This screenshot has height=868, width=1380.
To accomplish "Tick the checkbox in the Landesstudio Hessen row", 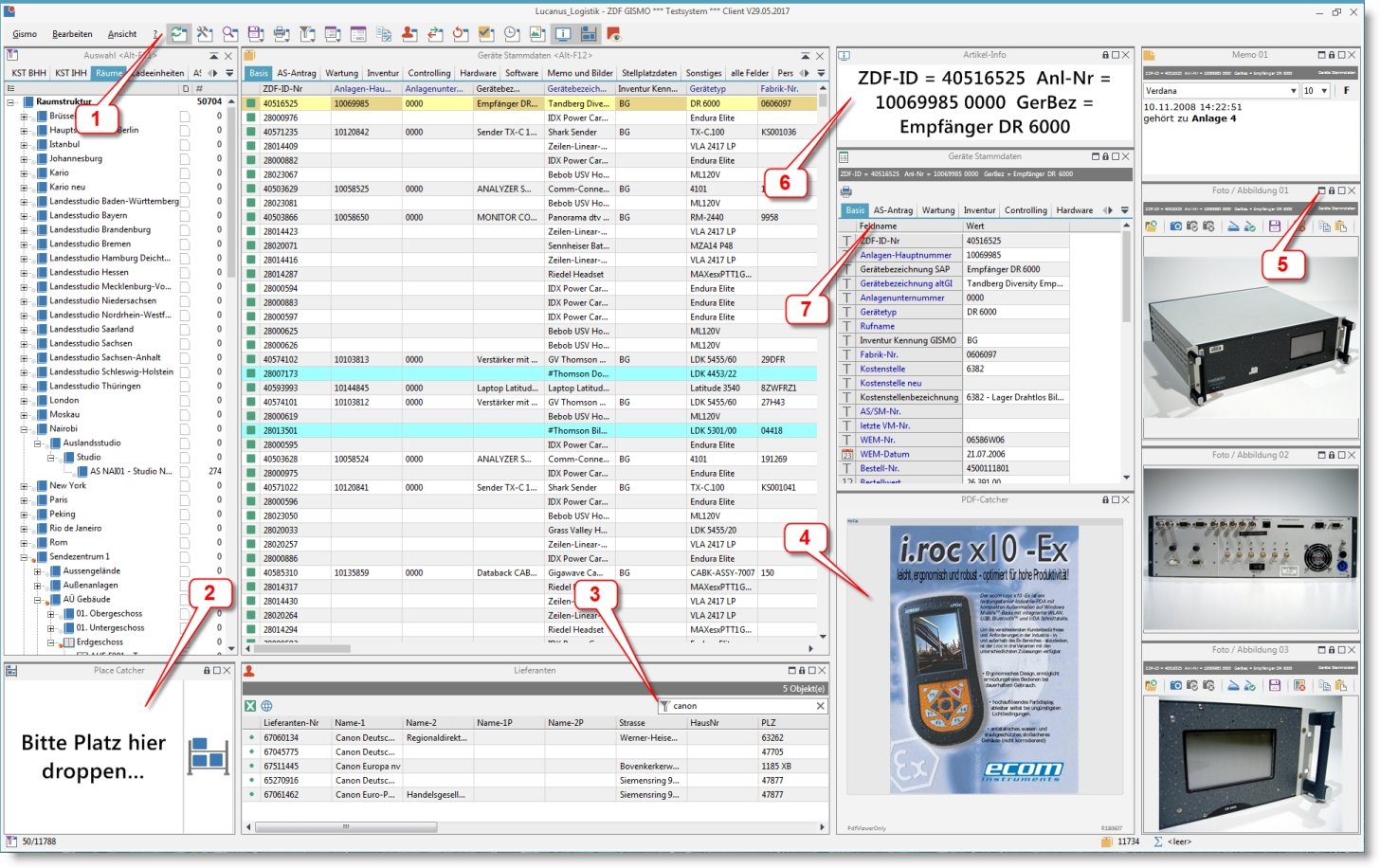I will coord(185,273).
